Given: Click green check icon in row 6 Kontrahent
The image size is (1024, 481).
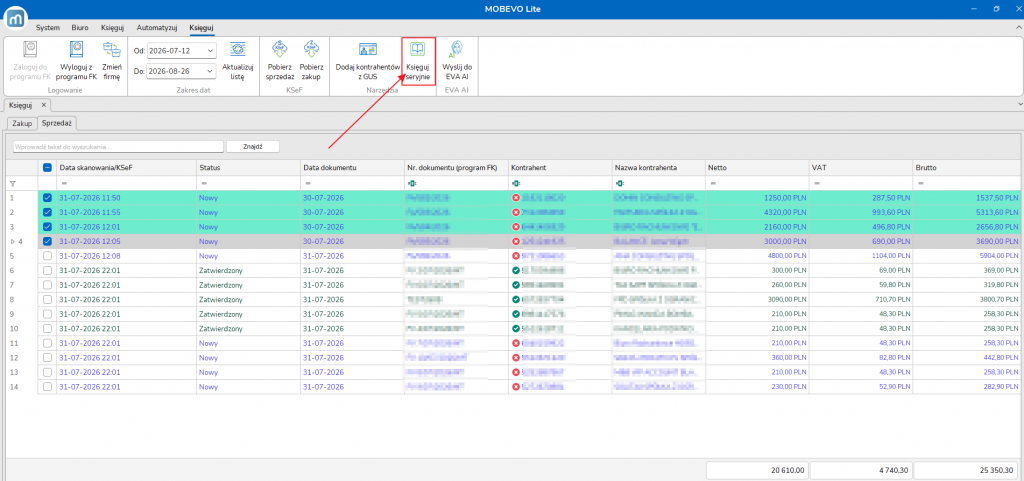Looking at the screenshot, I should tap(516, 270).
